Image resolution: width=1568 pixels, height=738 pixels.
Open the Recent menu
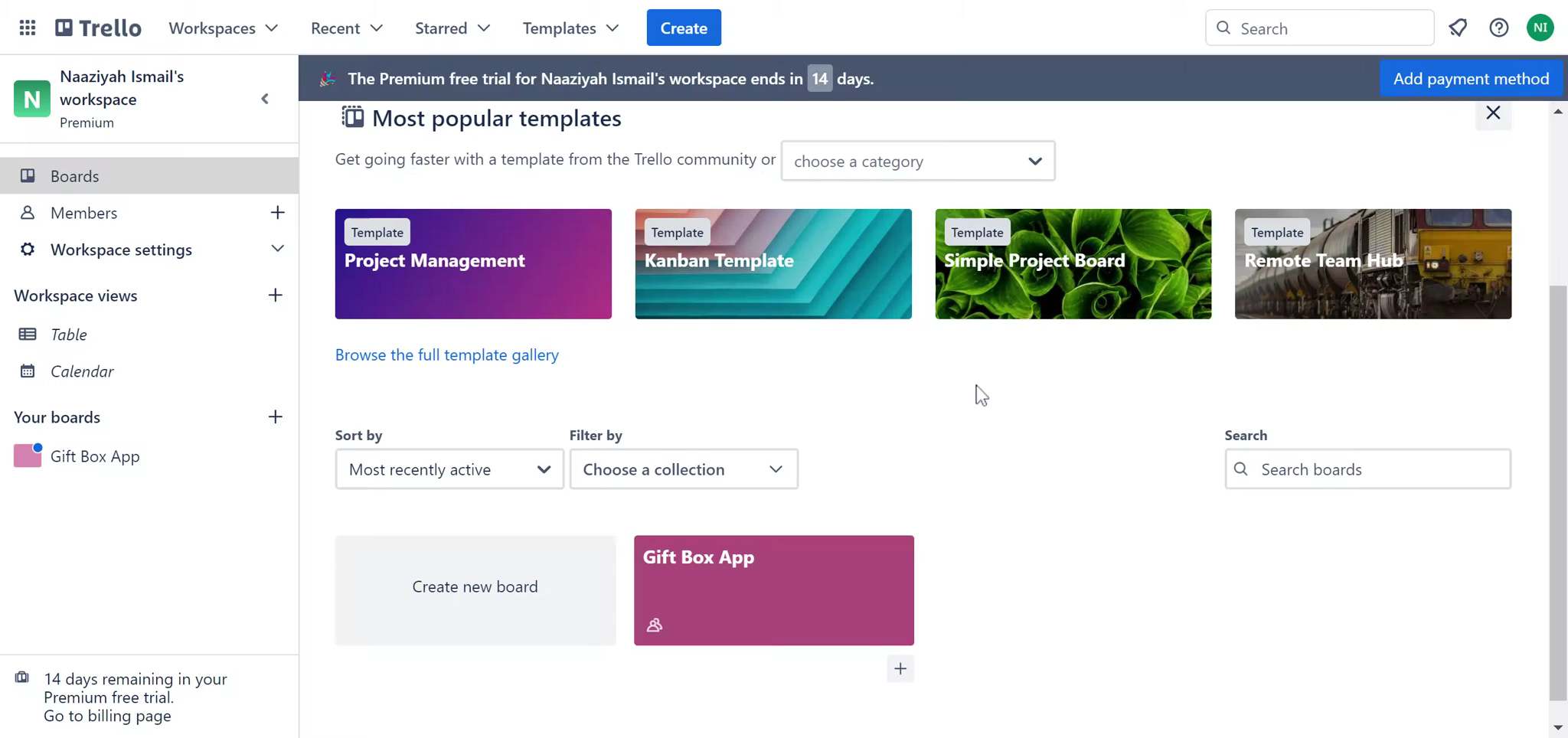point(346,28)
